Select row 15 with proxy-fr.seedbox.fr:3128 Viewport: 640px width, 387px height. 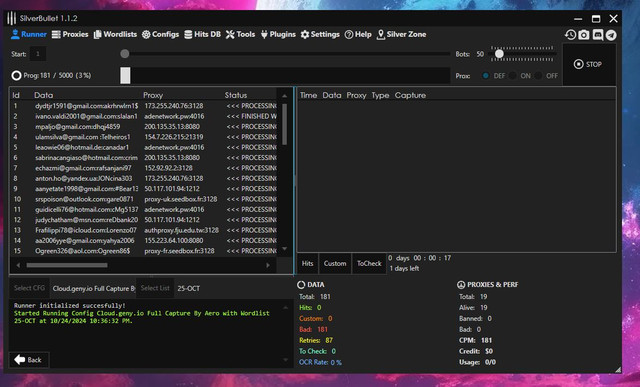coord(144,251)
